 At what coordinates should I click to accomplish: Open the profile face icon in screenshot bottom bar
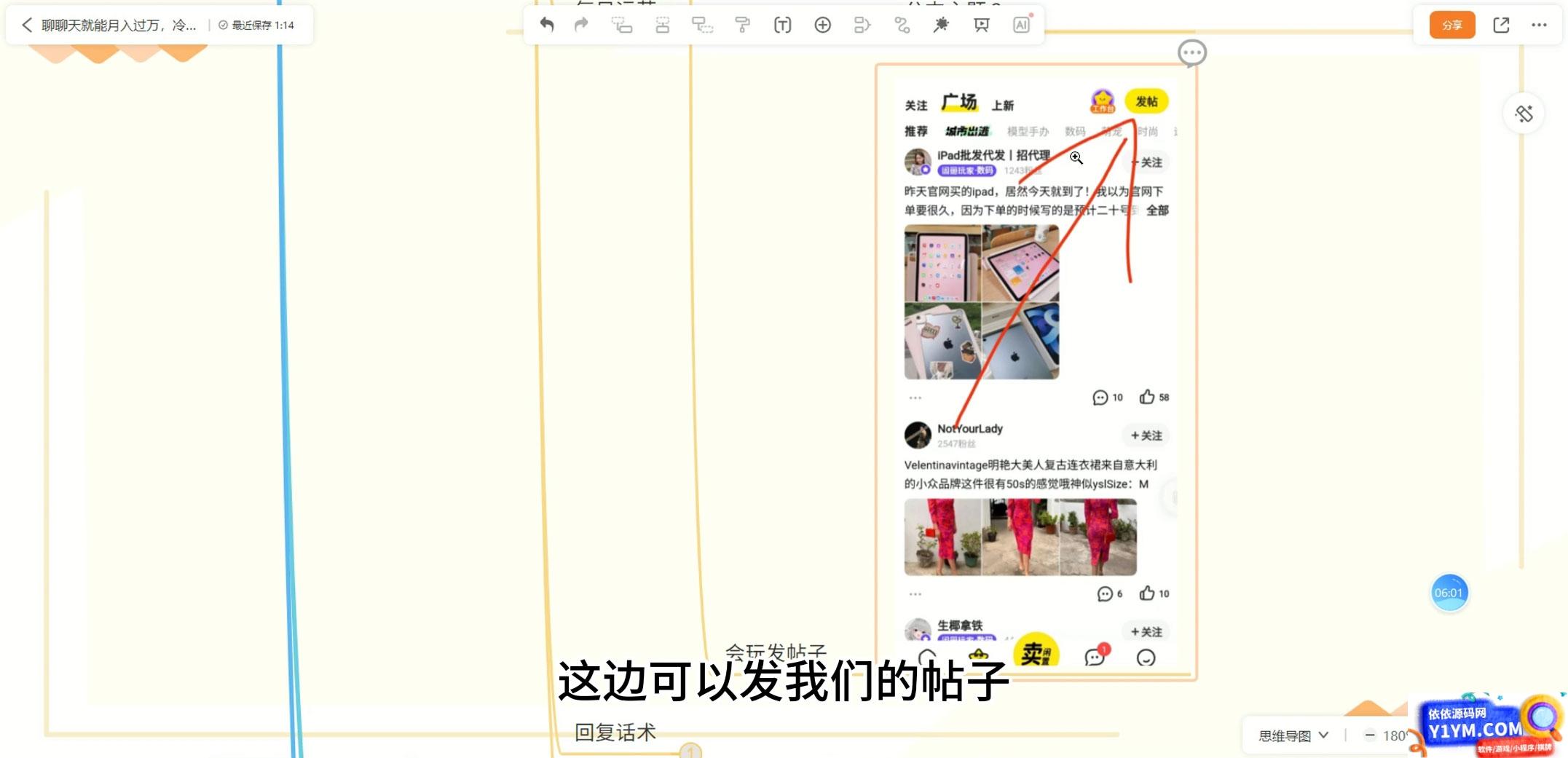1146,658
